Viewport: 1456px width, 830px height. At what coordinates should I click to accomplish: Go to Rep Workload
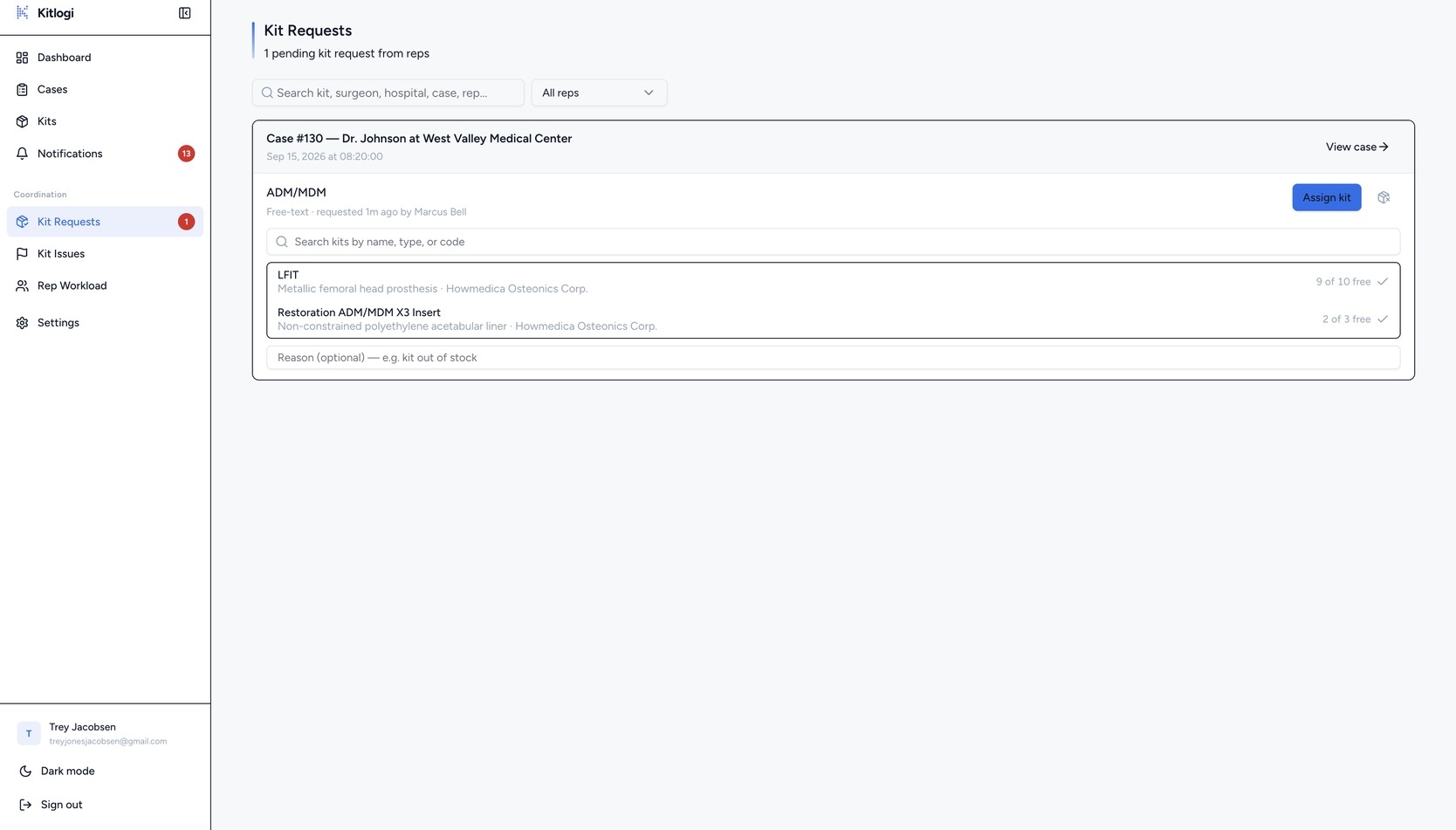(105, 285)
